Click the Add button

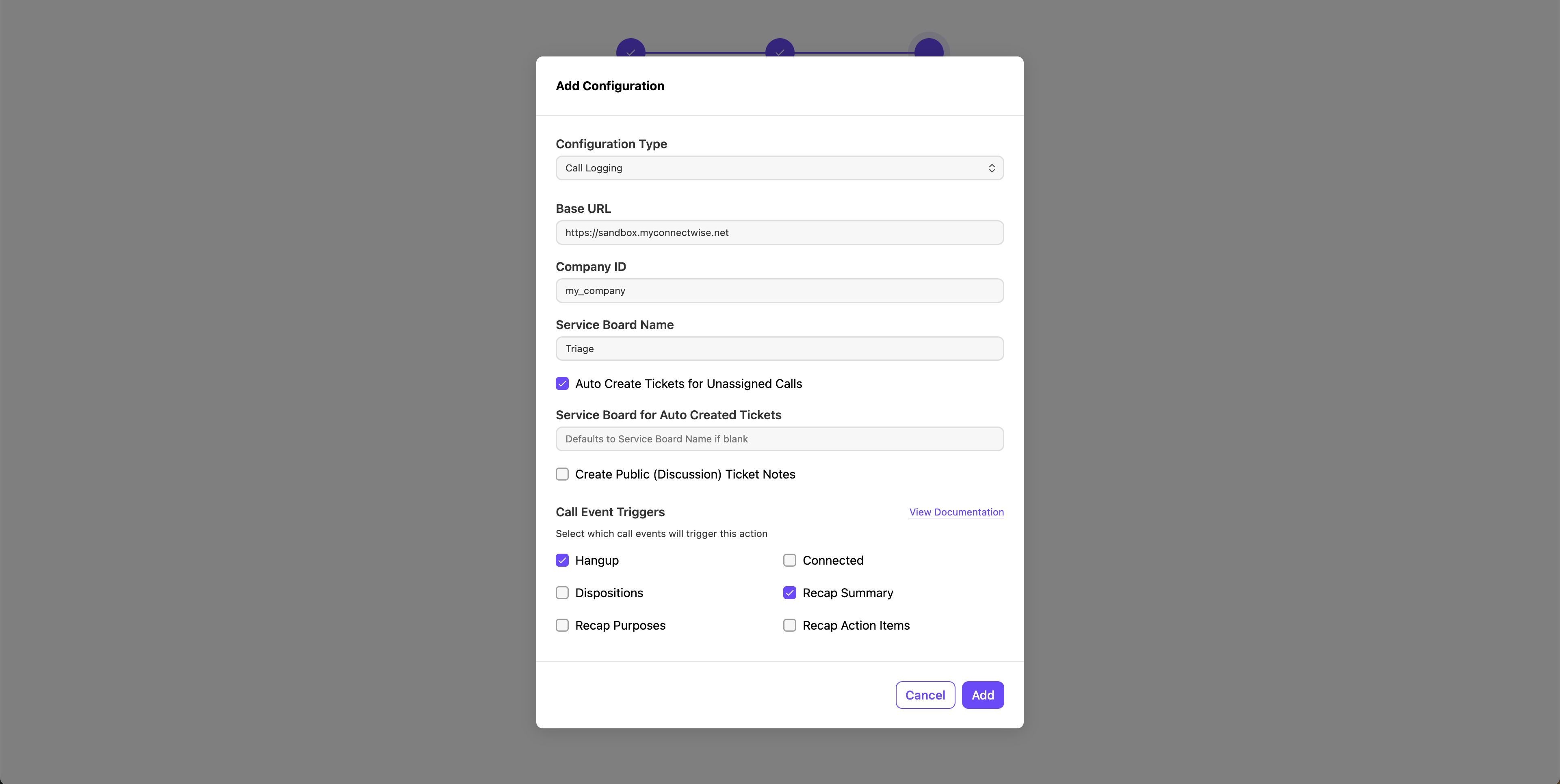click(x=982, y=695)
